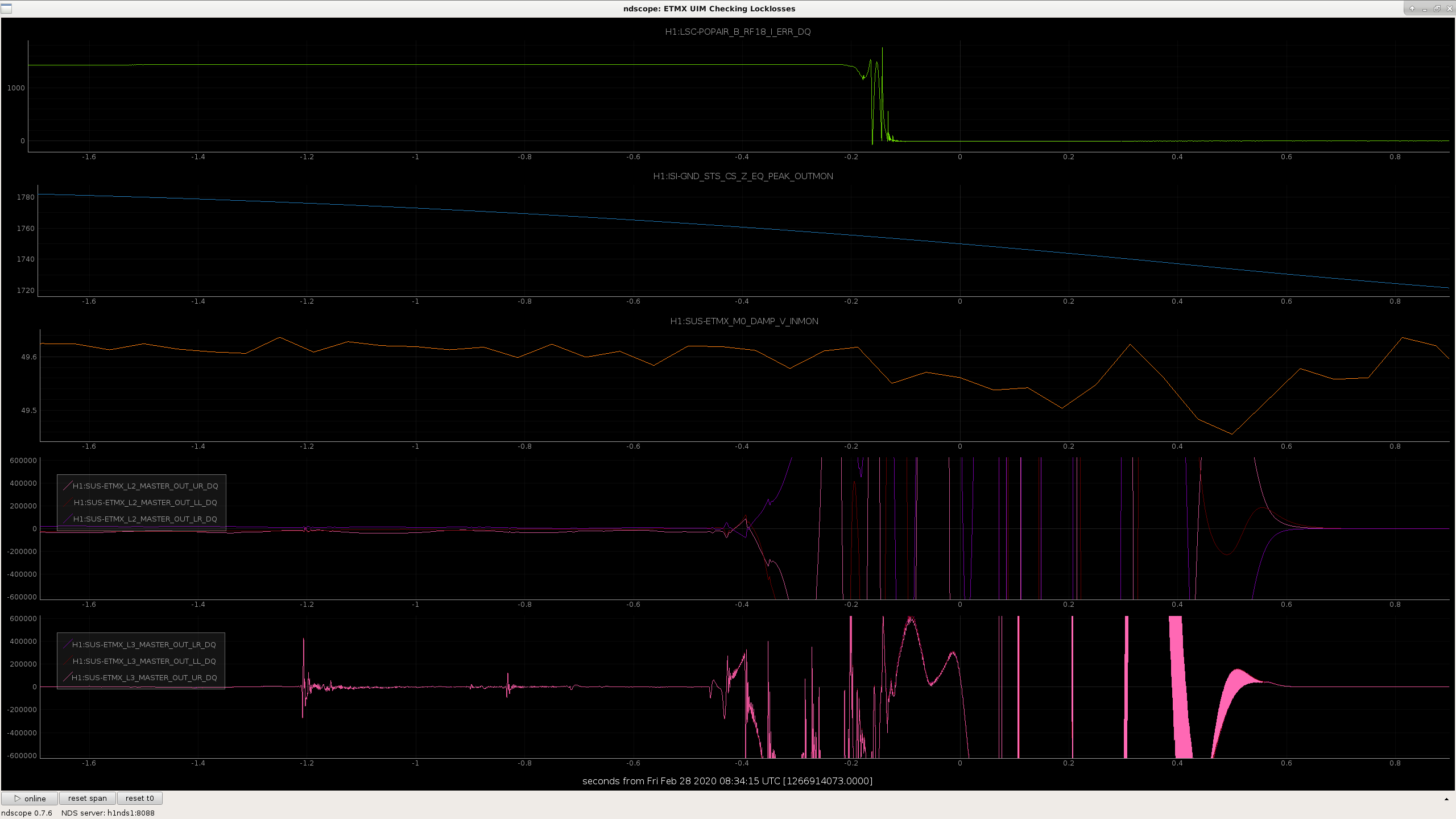Click the reset t0 button

140,799
